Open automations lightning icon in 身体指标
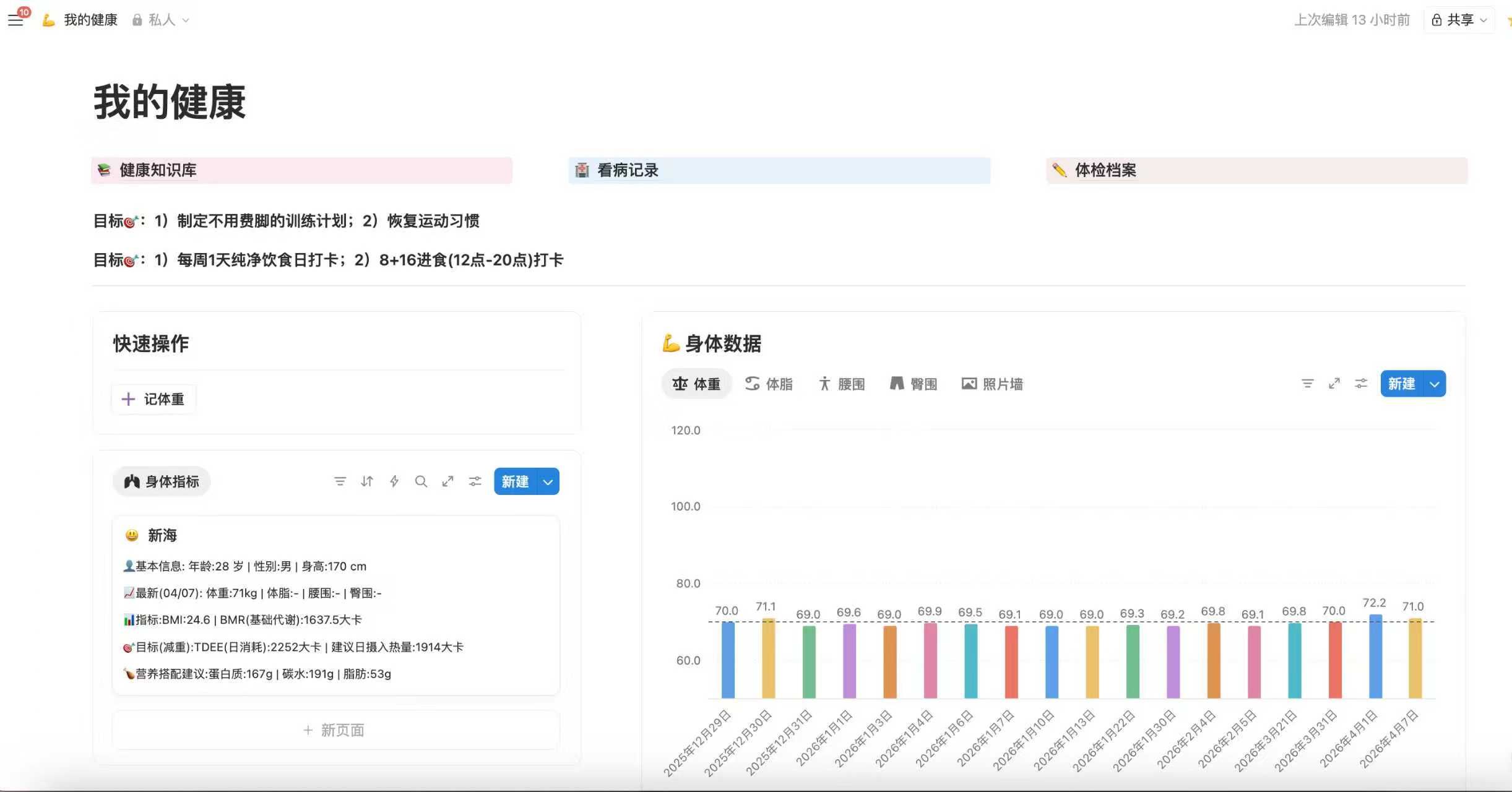This screenshot has height=792, width=1512. point(394,481)
